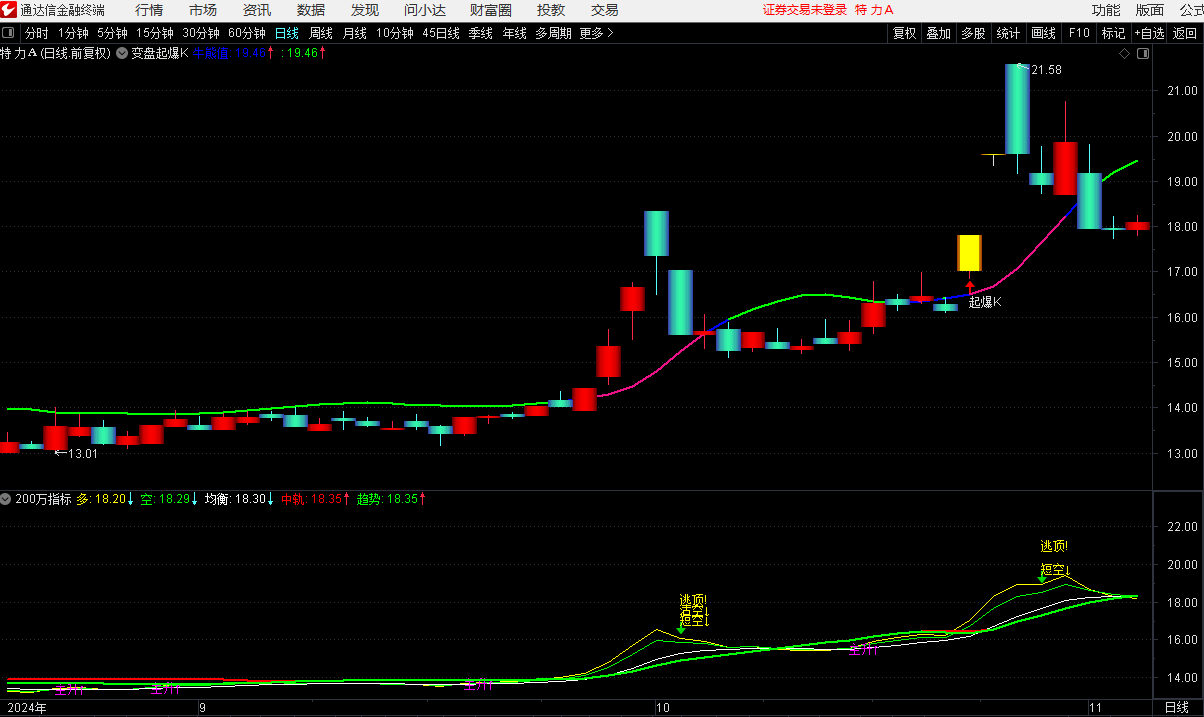1204x717 pixels.
Task: Open the 市场 menu
Action: coord(203,10)
